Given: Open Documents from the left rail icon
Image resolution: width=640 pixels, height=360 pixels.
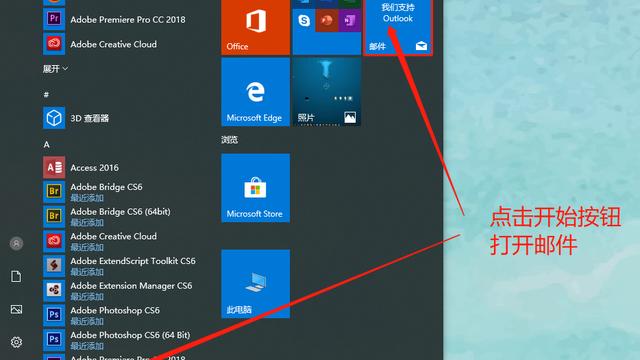Looking at the screenshot, I should pyautogui.click(x=16, y=276).
